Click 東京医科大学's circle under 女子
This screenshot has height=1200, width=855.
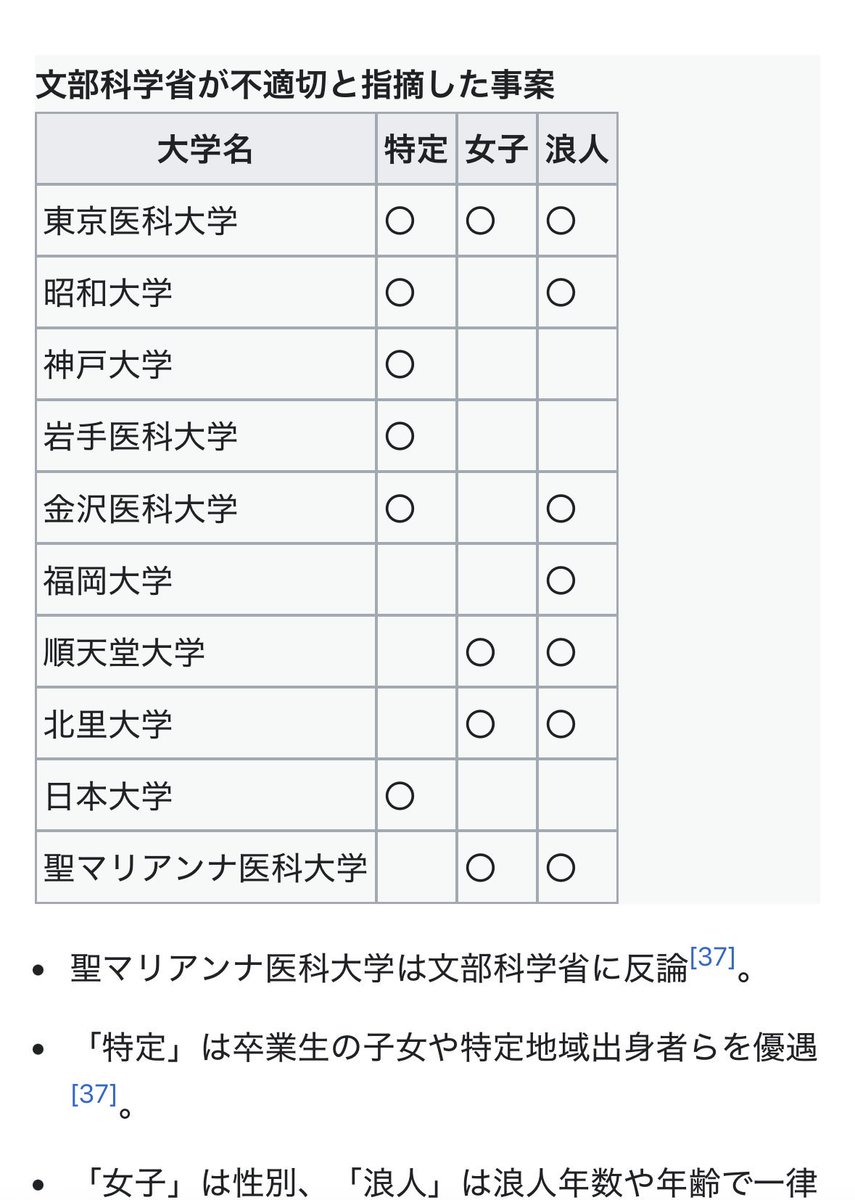tap(480, 220)
